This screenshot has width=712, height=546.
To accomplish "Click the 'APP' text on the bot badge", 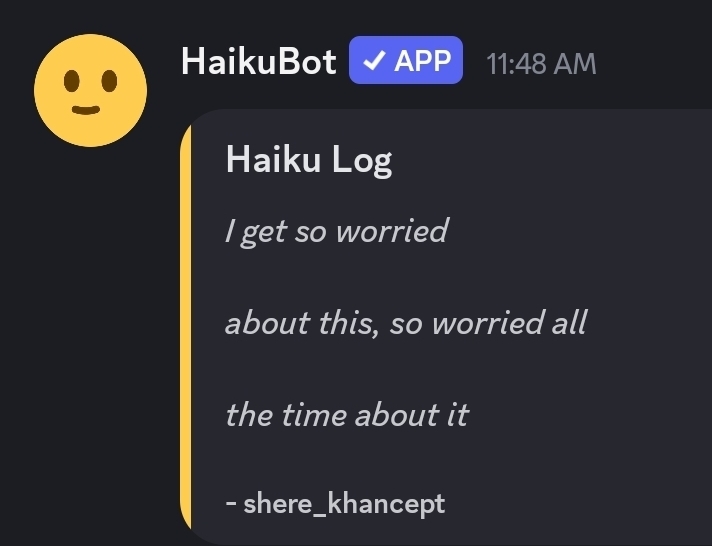I will 422,61.
